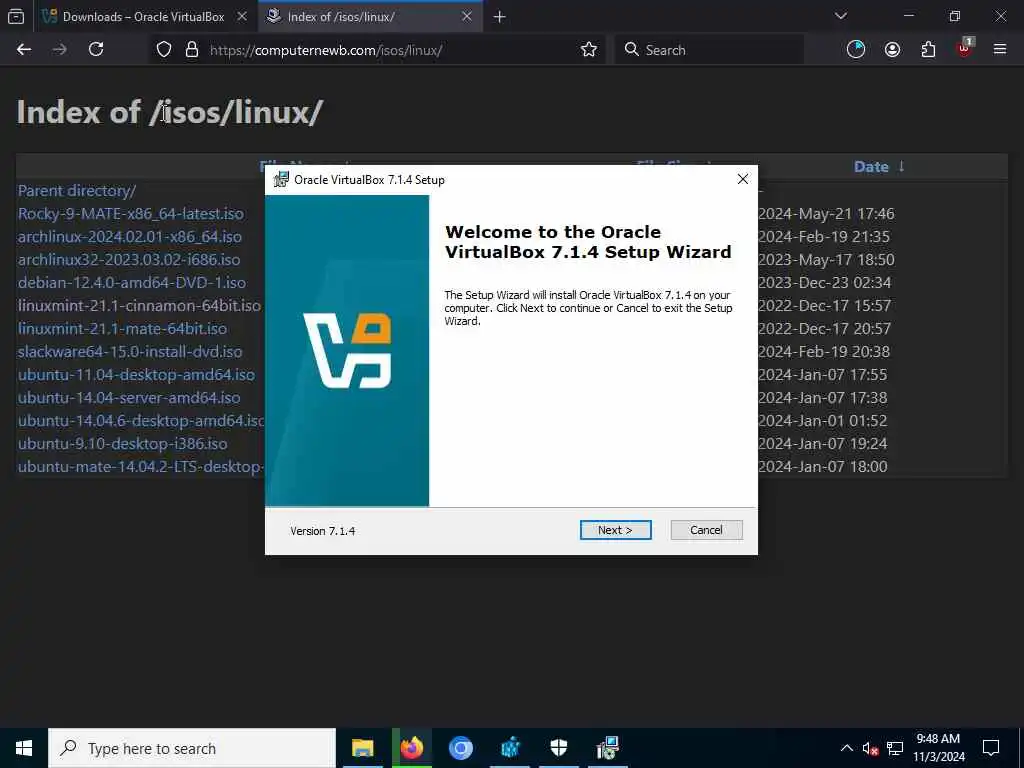Click the Firefox forward arrow
The width and height of the screenshot is (1024, 768).
tap(59, 50)
